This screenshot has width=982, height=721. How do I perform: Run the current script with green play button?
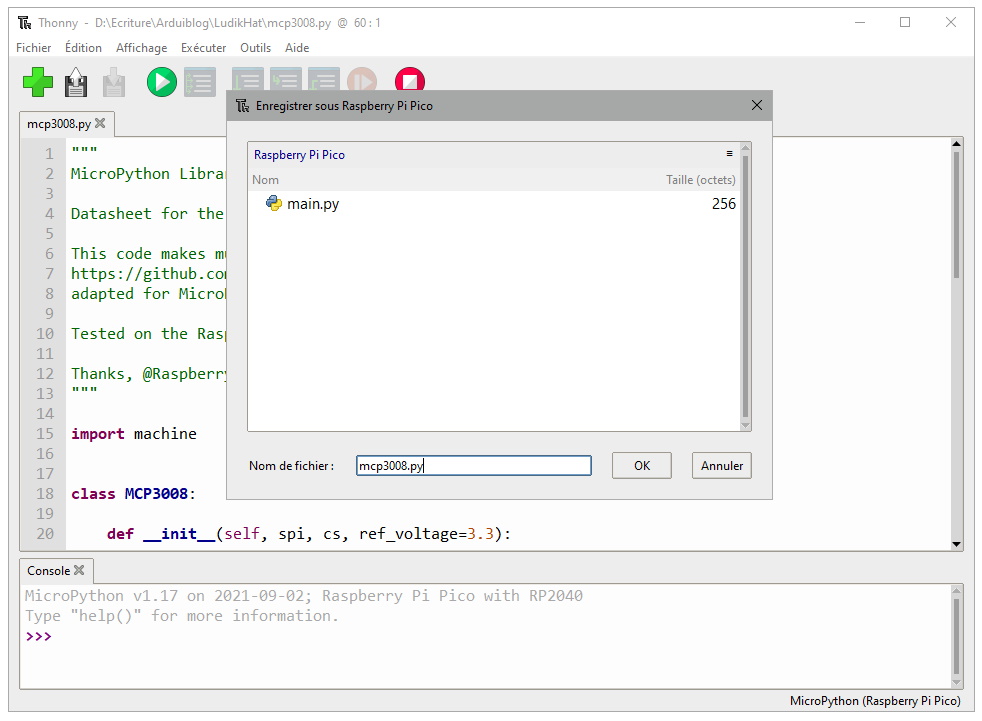[161, 82]
